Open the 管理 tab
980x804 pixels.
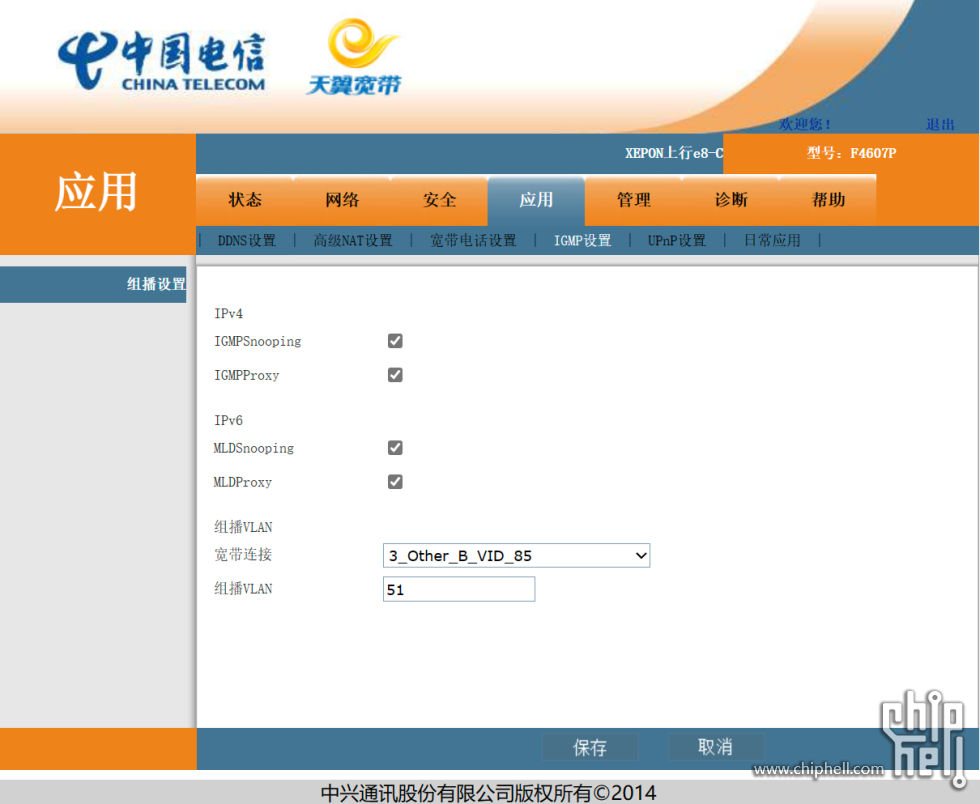(x=634, y=200)
